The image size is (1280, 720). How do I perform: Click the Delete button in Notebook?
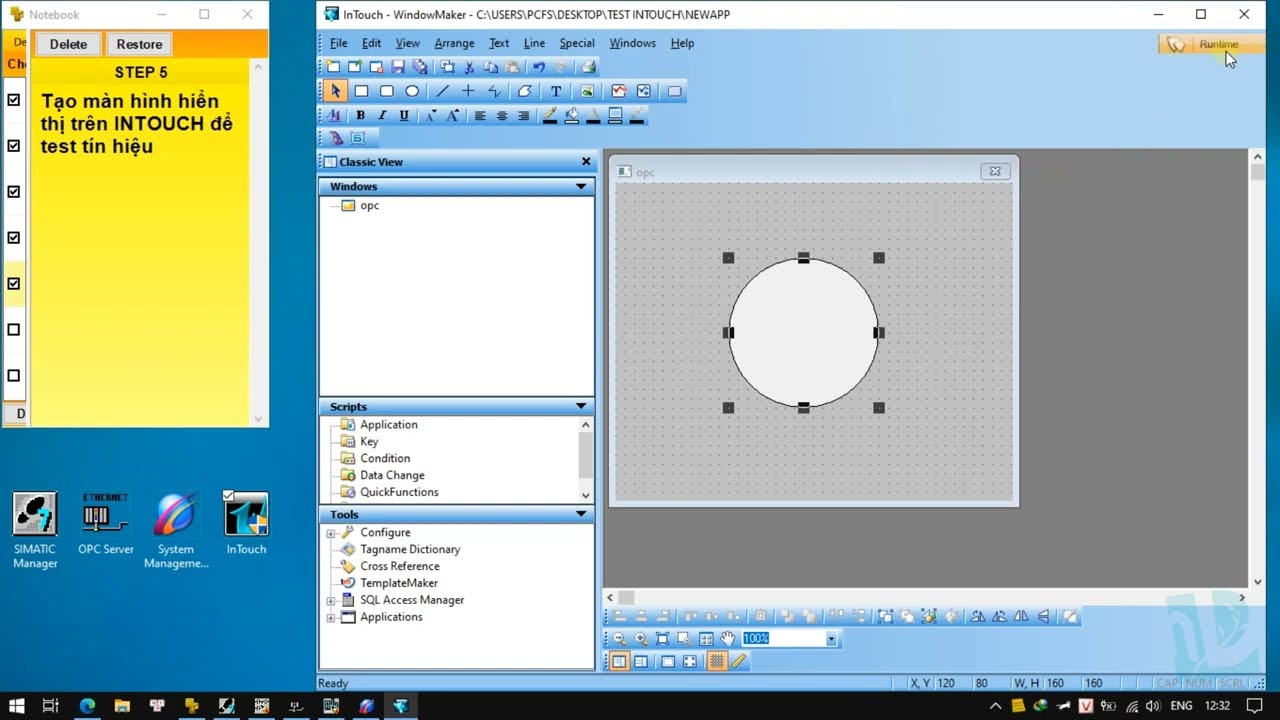point(69,44)
